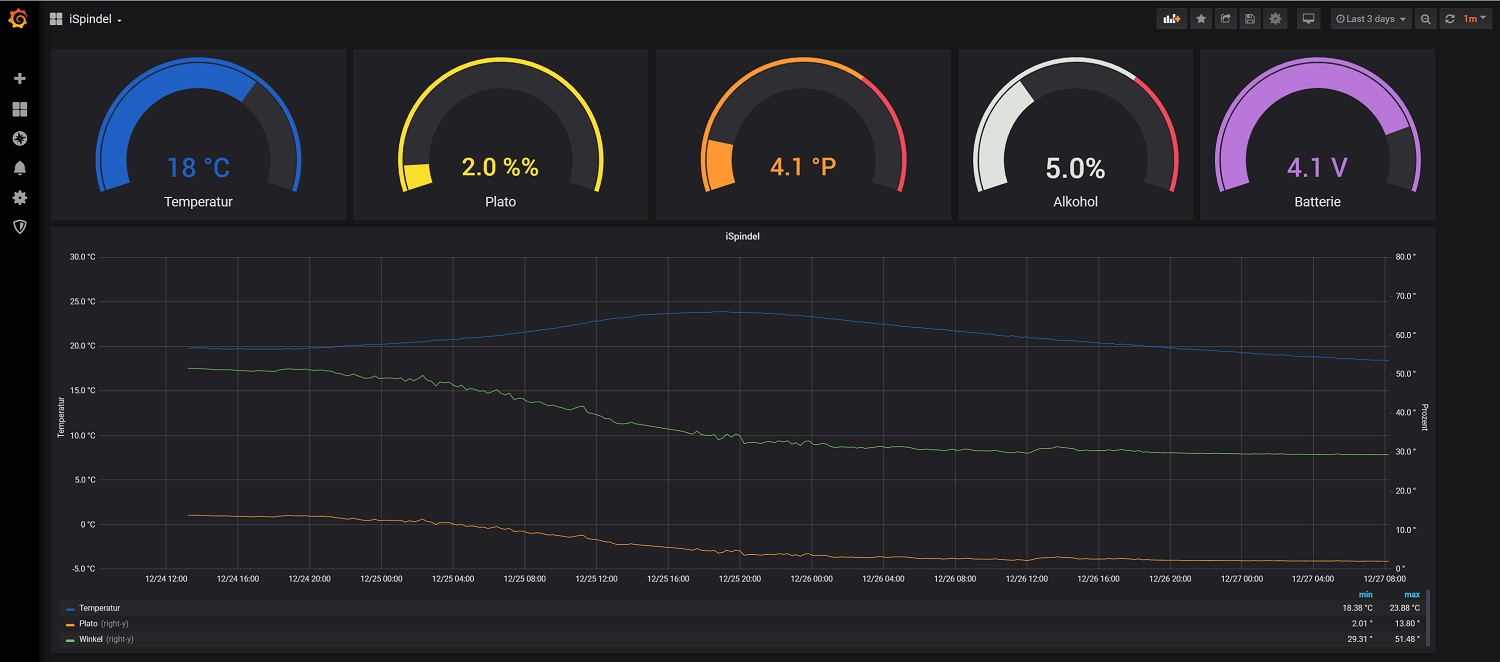Open the Dashboards grid icon in sidebar

coord(19,109)
